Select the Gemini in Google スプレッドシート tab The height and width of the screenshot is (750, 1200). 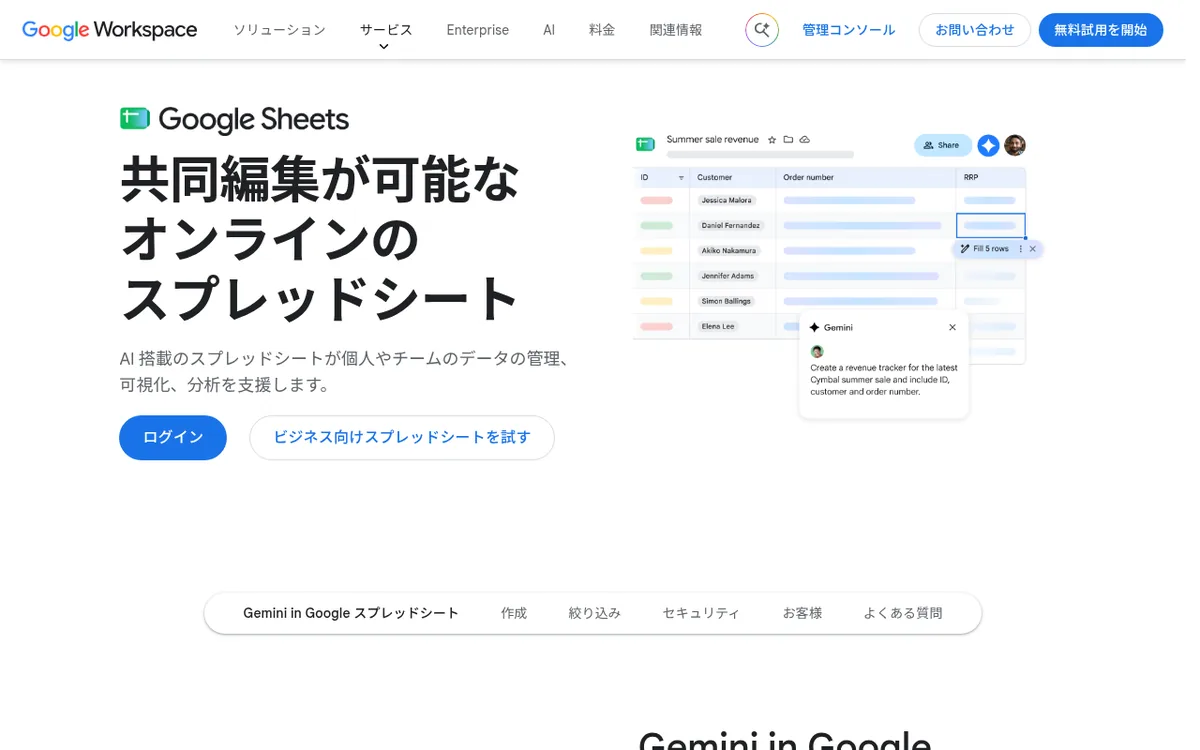pyautogui.click(x=351, y=613)
